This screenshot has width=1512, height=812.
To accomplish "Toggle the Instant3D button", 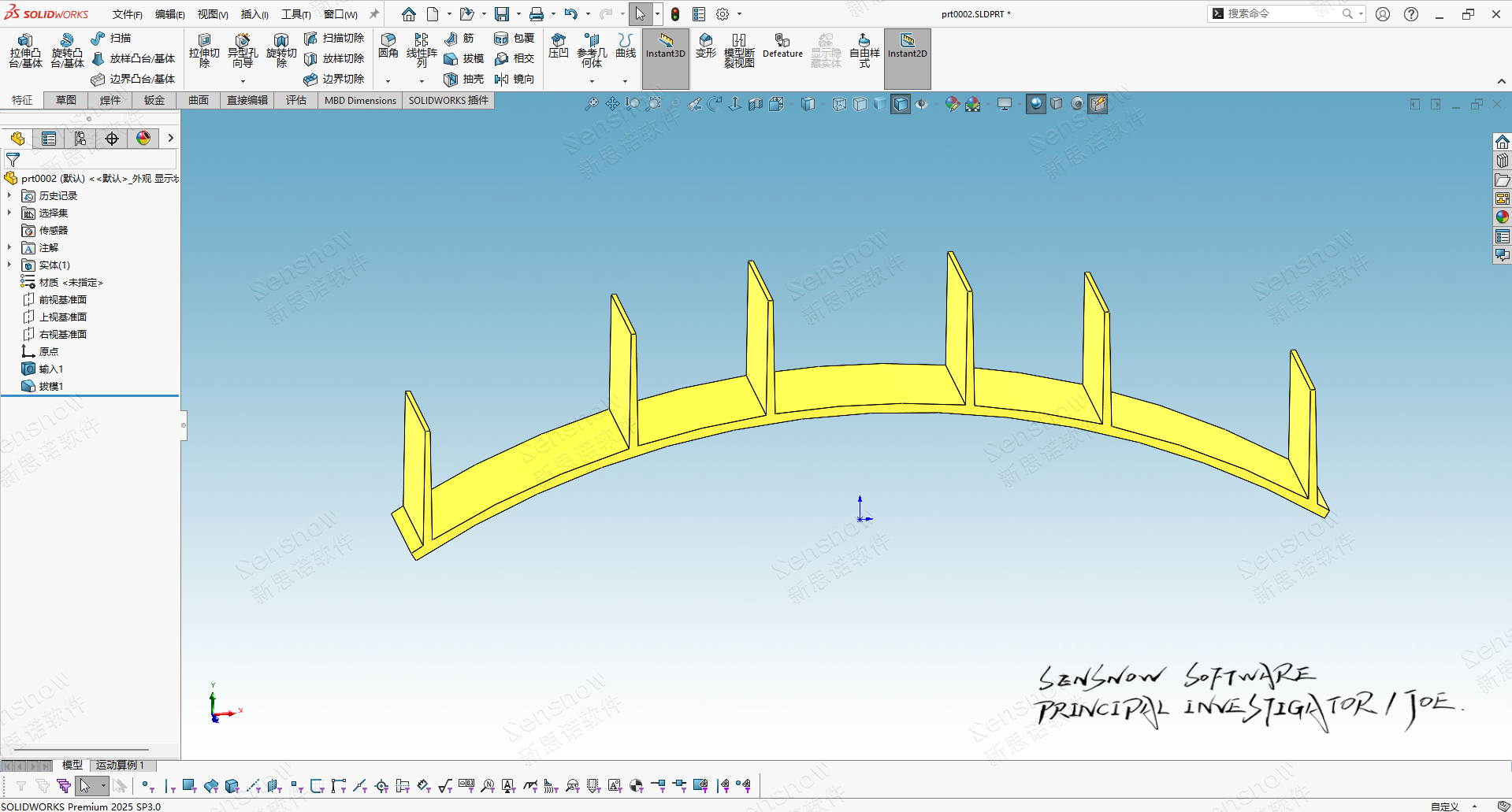I will click(x=666, y=47).
